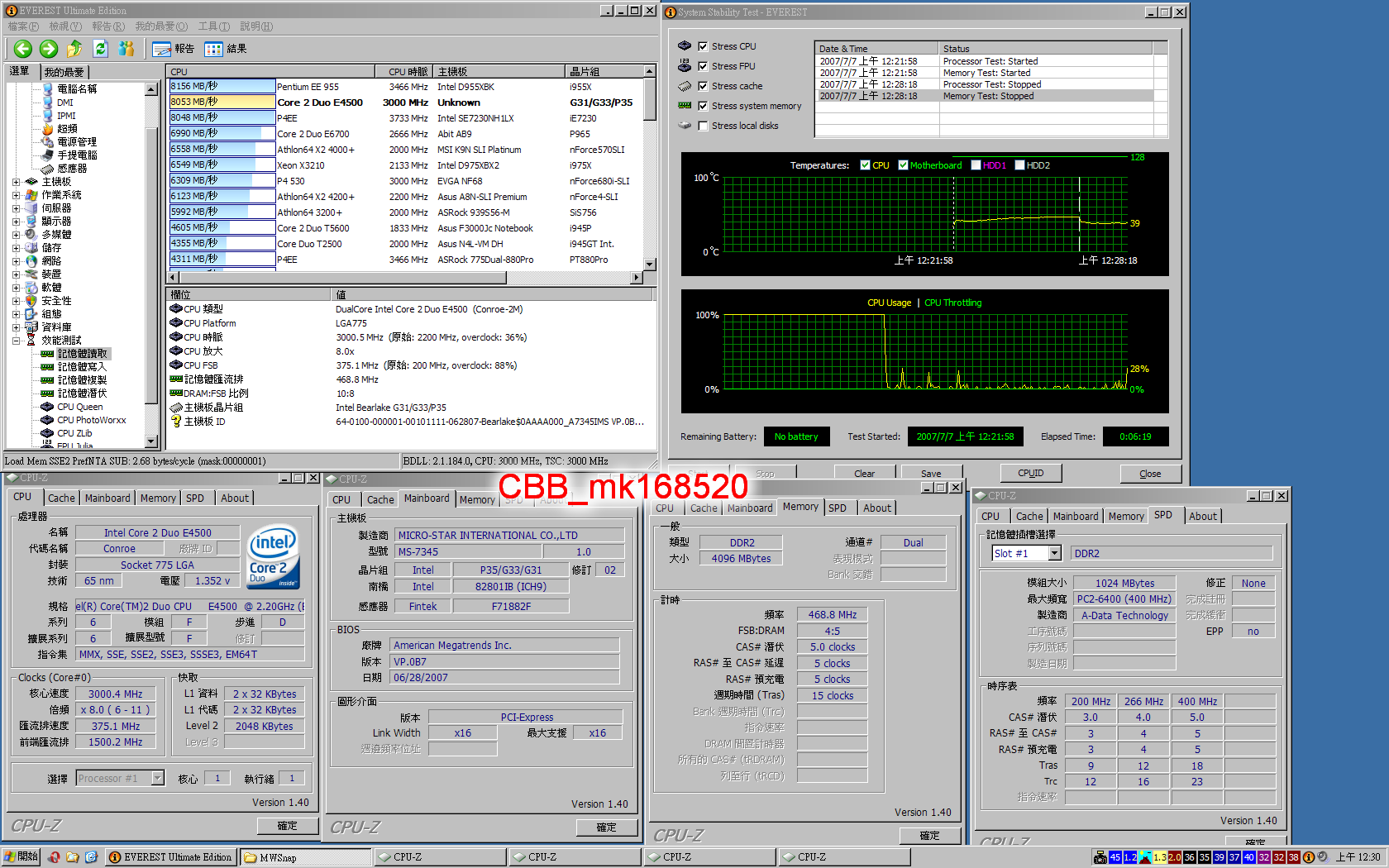The height and width of the screenshot is (868, 1389).
Task: Click the 開始 Start button on taskbar
Action: [x=21, y=857]
